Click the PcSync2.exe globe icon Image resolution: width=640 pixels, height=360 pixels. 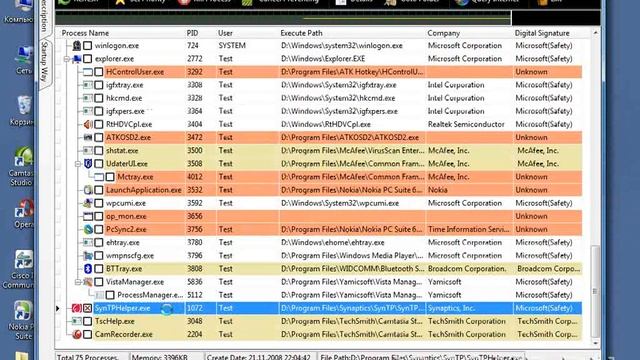coord(88,229)
